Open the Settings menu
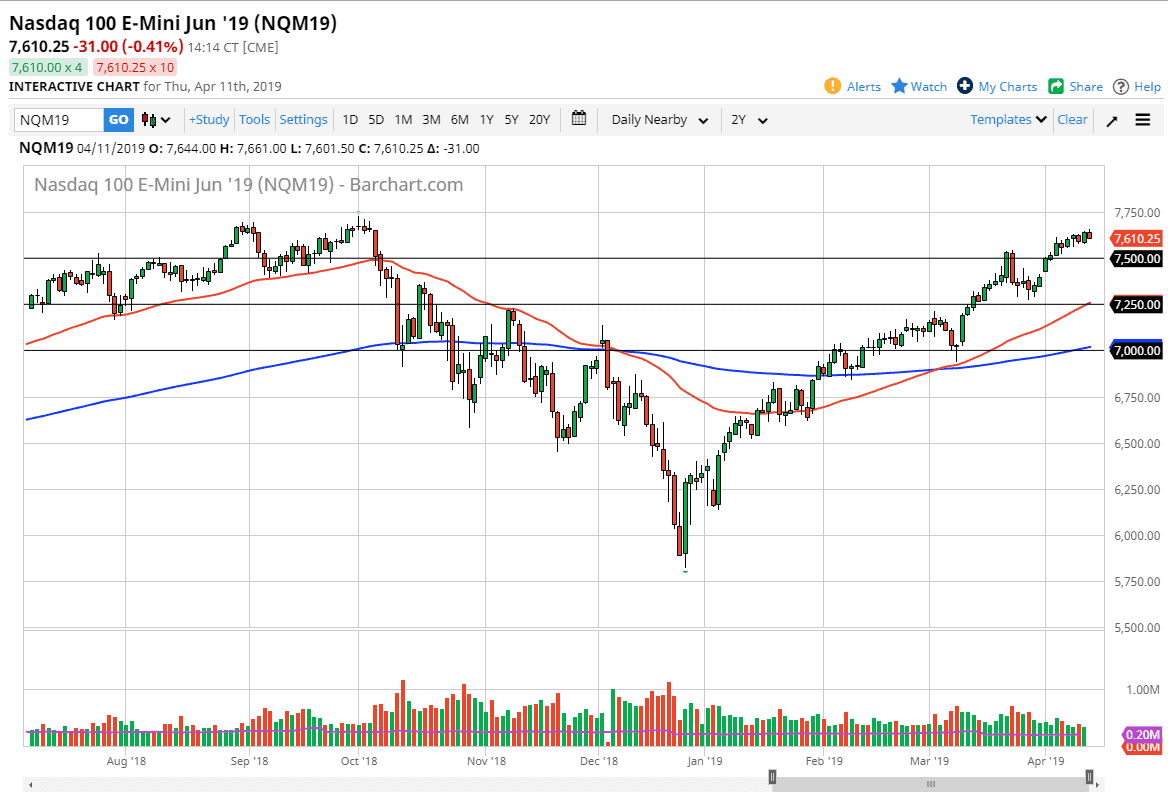 [303, 120]
